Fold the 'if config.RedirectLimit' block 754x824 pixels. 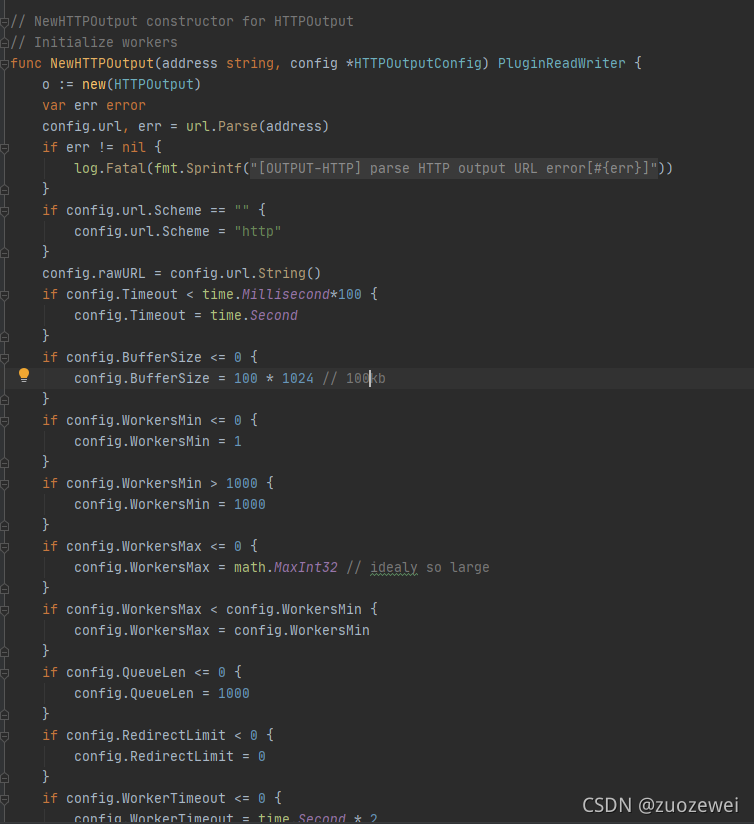pos(4,737)
